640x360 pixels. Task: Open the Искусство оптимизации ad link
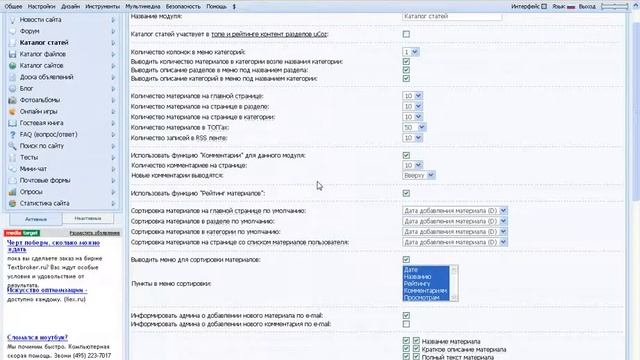click(47, 290)
